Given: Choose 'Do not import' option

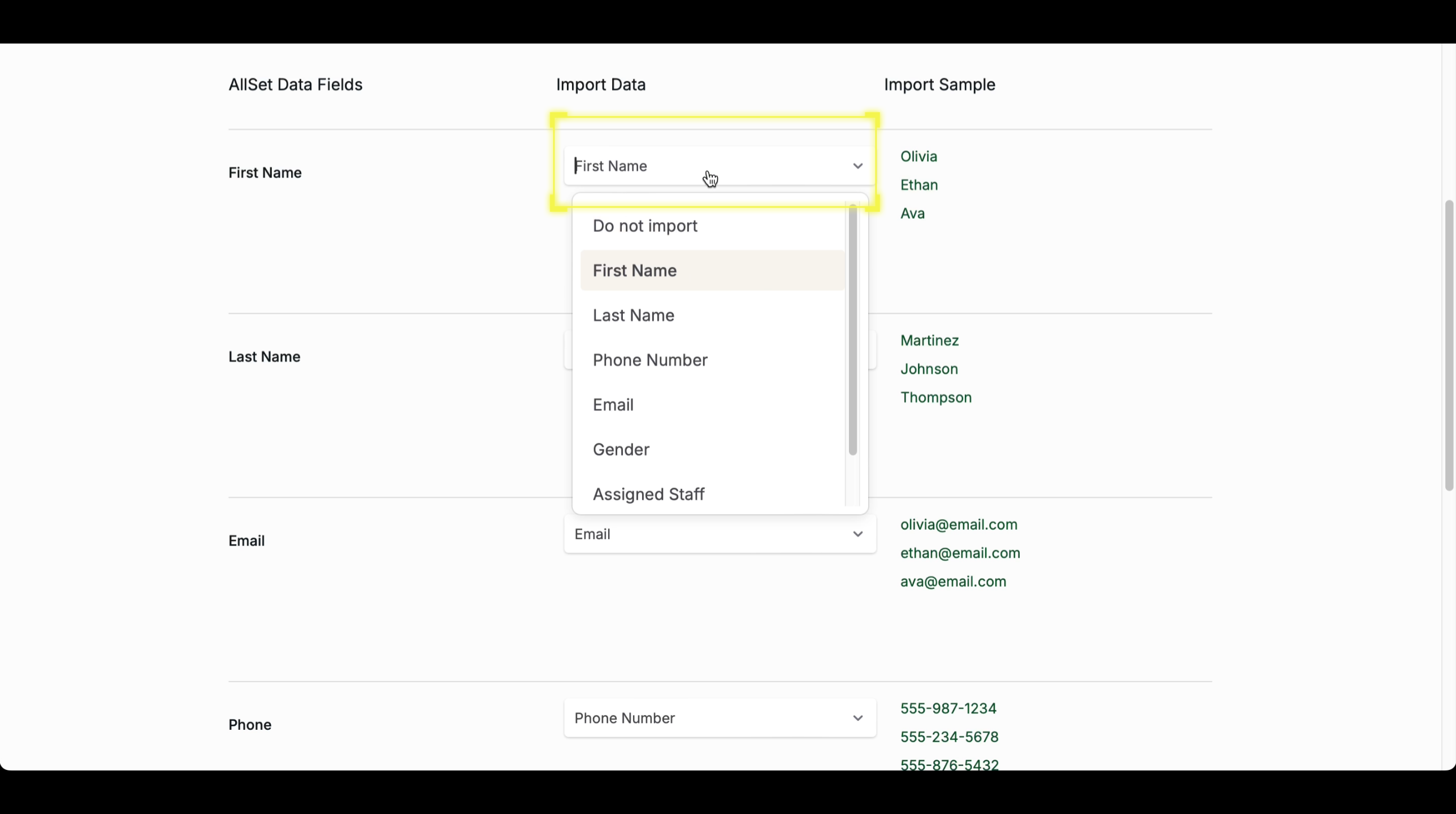Looking at the screenshot, I should tap(644, 226).
